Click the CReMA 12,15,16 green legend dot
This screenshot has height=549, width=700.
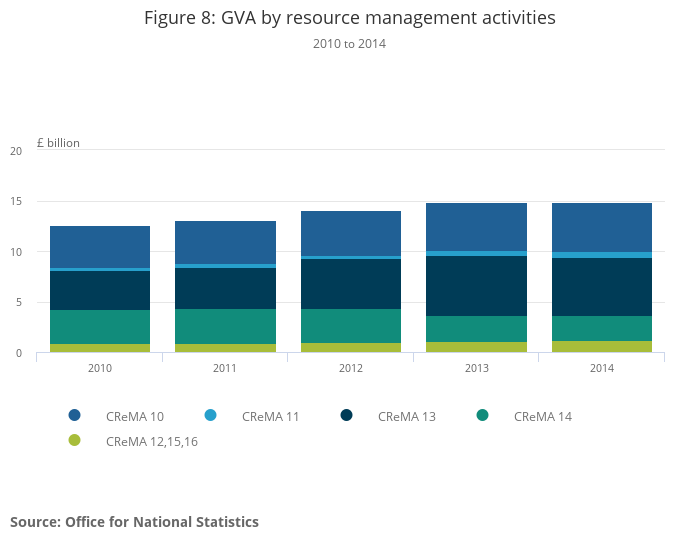75,440
